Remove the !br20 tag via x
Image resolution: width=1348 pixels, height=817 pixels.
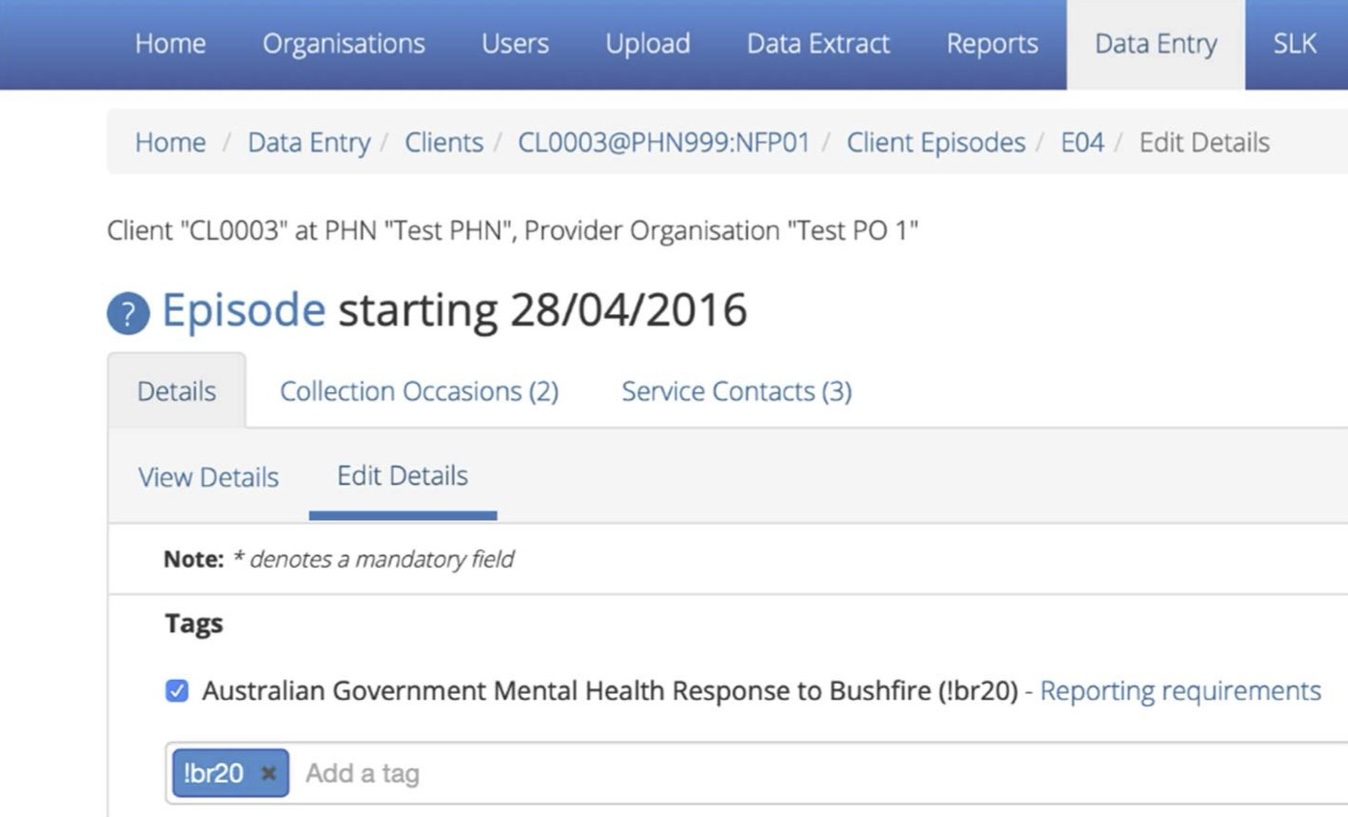point(268,773)
